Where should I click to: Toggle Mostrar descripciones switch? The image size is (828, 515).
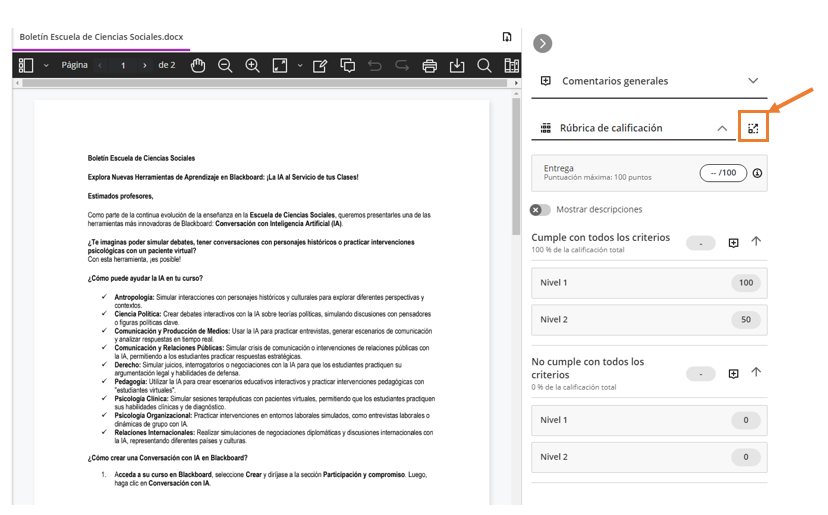click(x=540, y=210)
